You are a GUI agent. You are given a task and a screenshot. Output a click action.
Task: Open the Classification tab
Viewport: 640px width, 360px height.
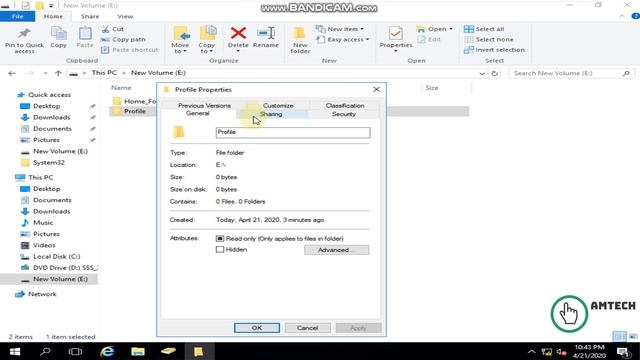(345, 105)
